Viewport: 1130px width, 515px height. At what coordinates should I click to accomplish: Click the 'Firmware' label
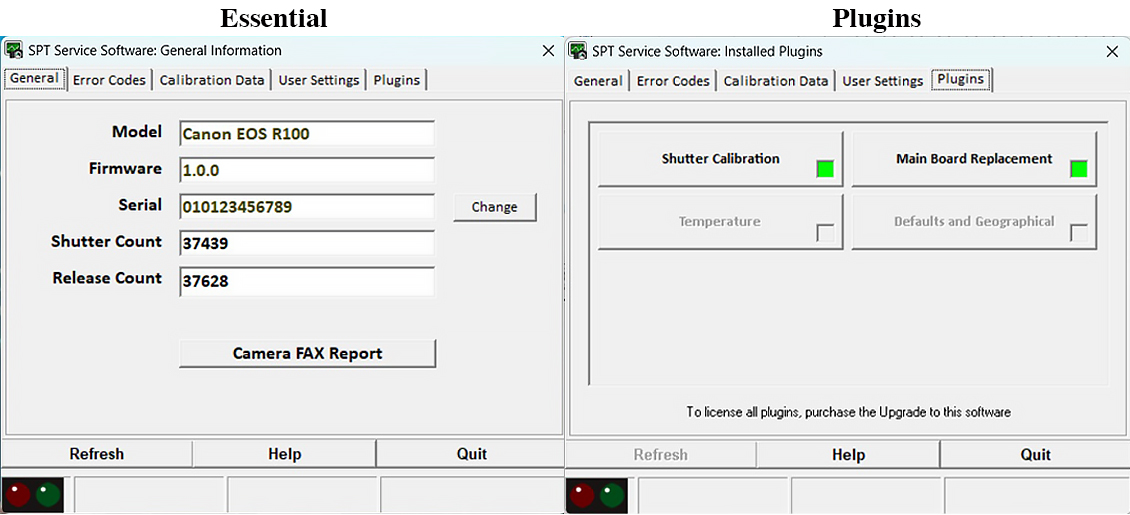click(x=125, y=169)
